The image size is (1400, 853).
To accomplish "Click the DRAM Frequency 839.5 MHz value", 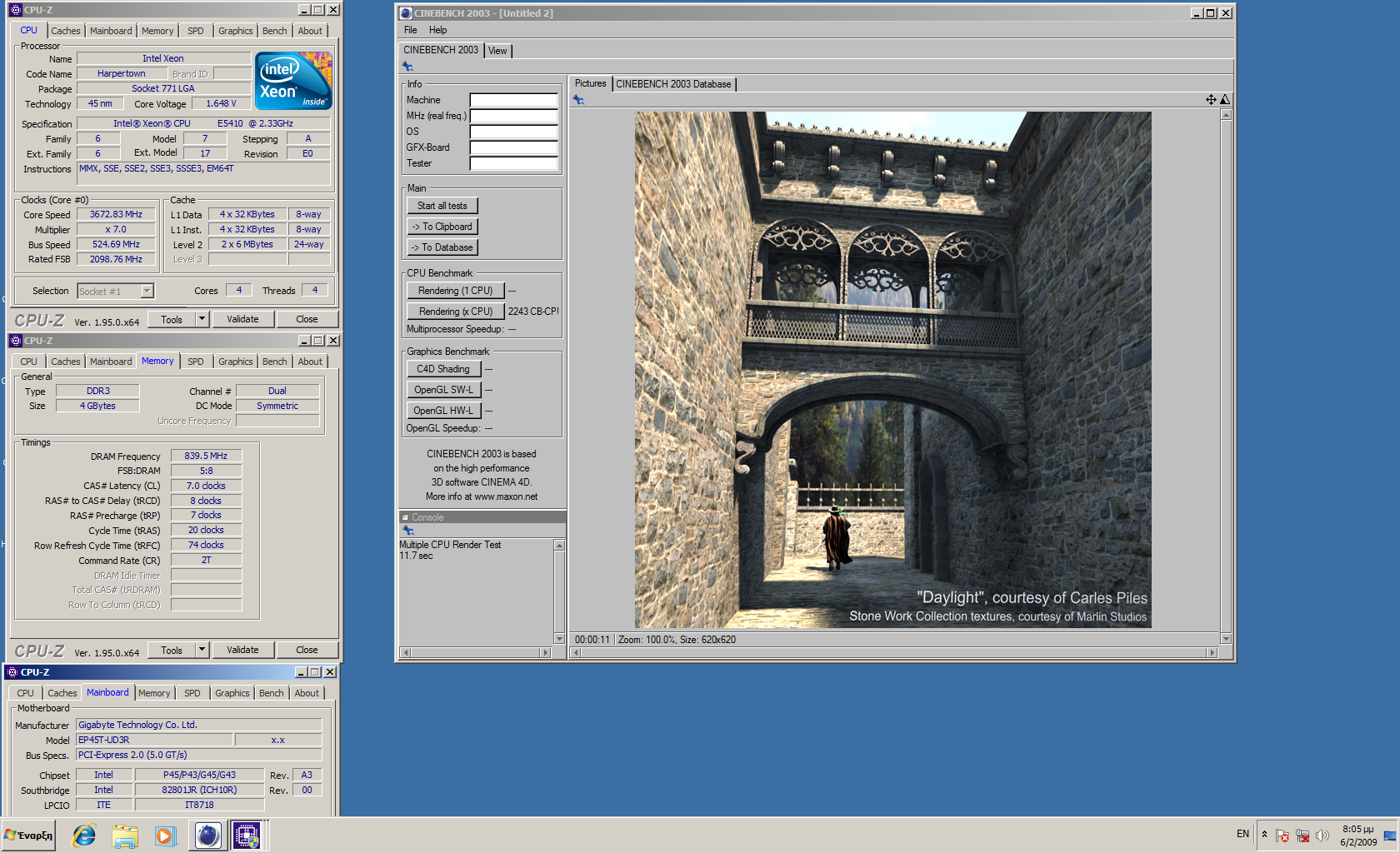I will (x=206, y=456).
